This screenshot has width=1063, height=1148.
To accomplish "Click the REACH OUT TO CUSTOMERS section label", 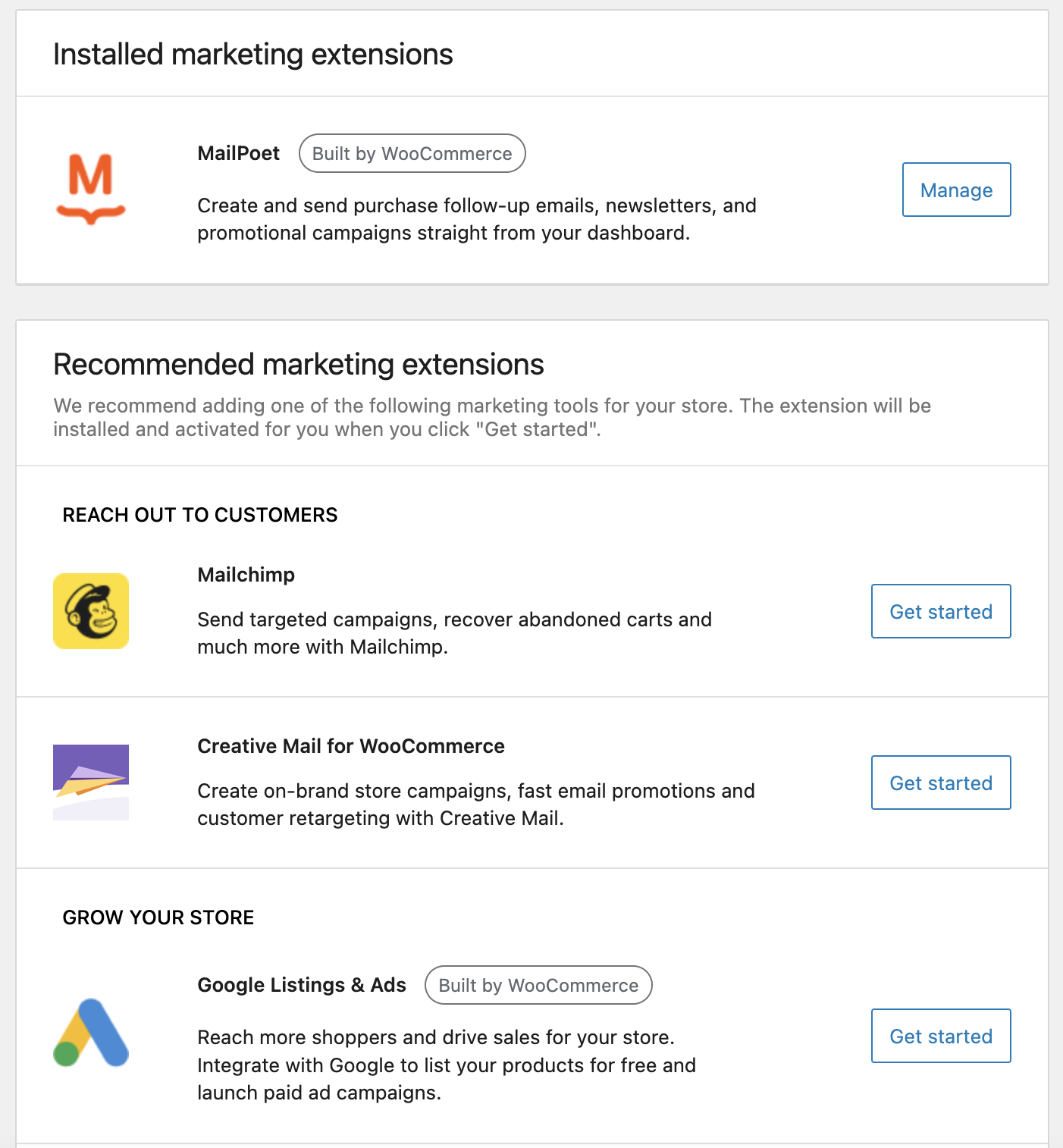I will click(x=199, y=515).
